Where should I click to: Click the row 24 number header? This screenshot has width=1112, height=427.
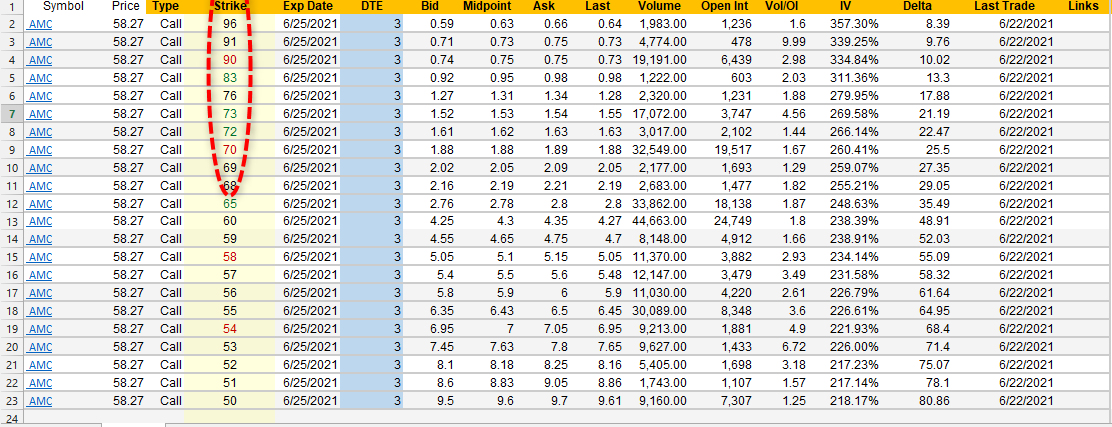point(12,418)
